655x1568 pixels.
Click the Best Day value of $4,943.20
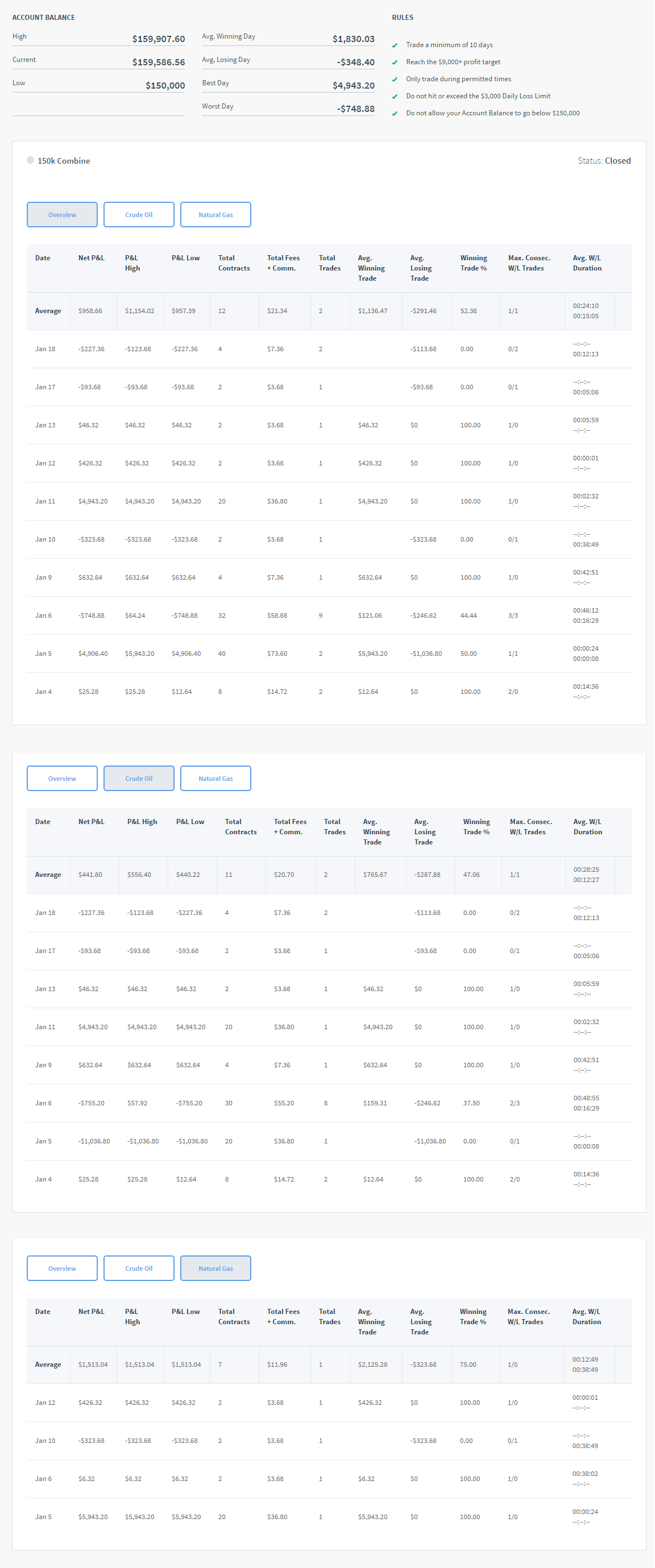click(353, 86)
